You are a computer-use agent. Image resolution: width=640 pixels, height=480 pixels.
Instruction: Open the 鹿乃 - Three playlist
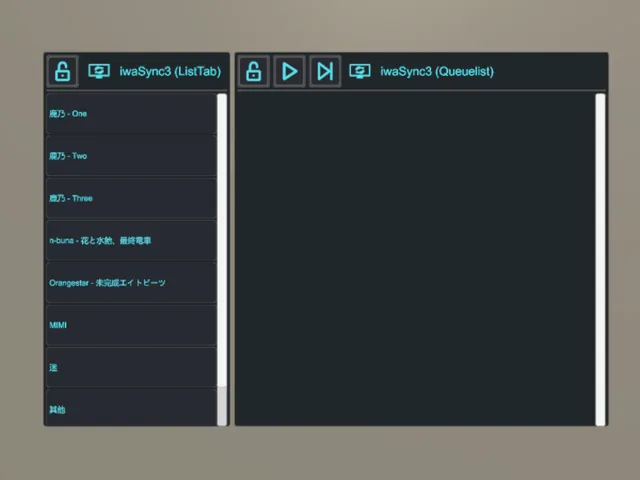(131, 198)
